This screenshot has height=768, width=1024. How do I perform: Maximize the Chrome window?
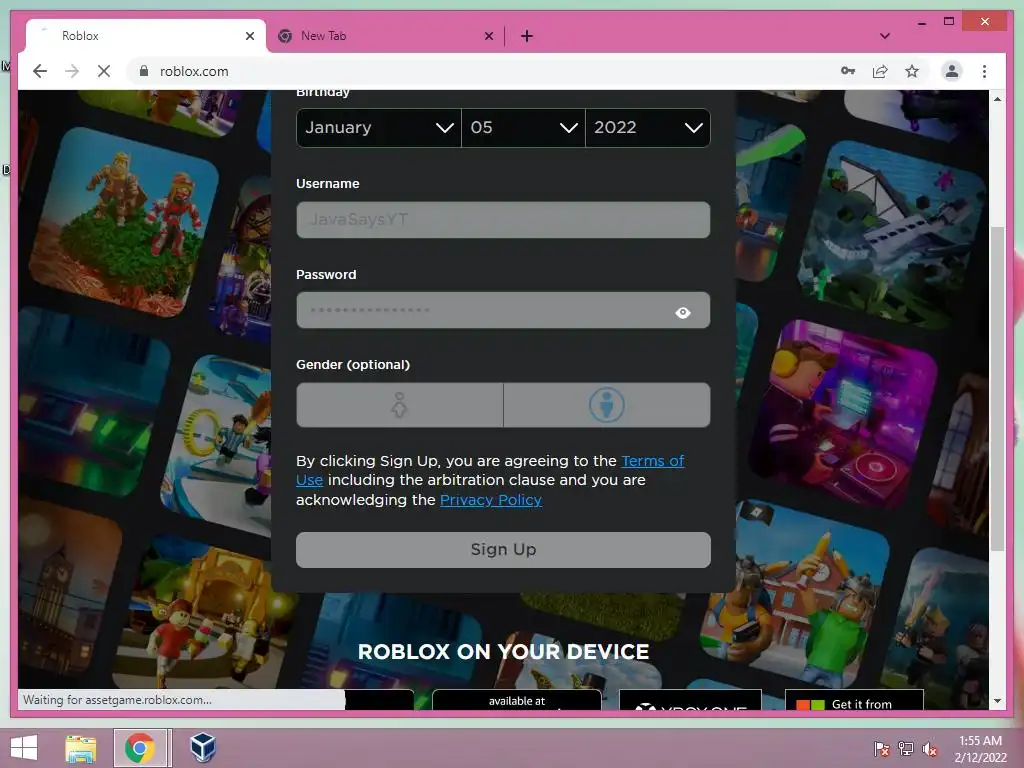(949, 22)
